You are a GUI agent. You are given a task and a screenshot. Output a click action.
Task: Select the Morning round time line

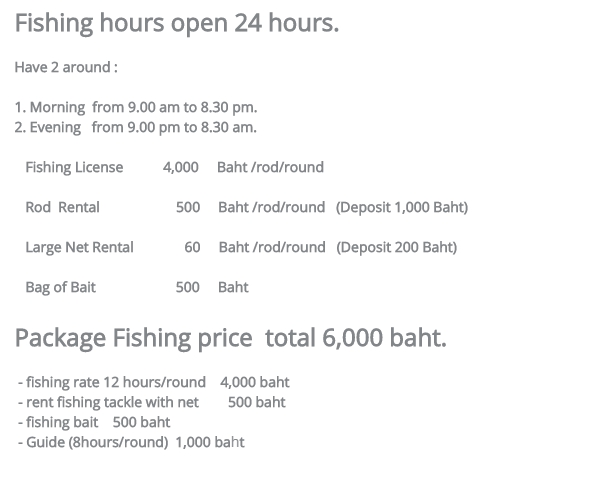pyautogui.click(x=136, y=107)
